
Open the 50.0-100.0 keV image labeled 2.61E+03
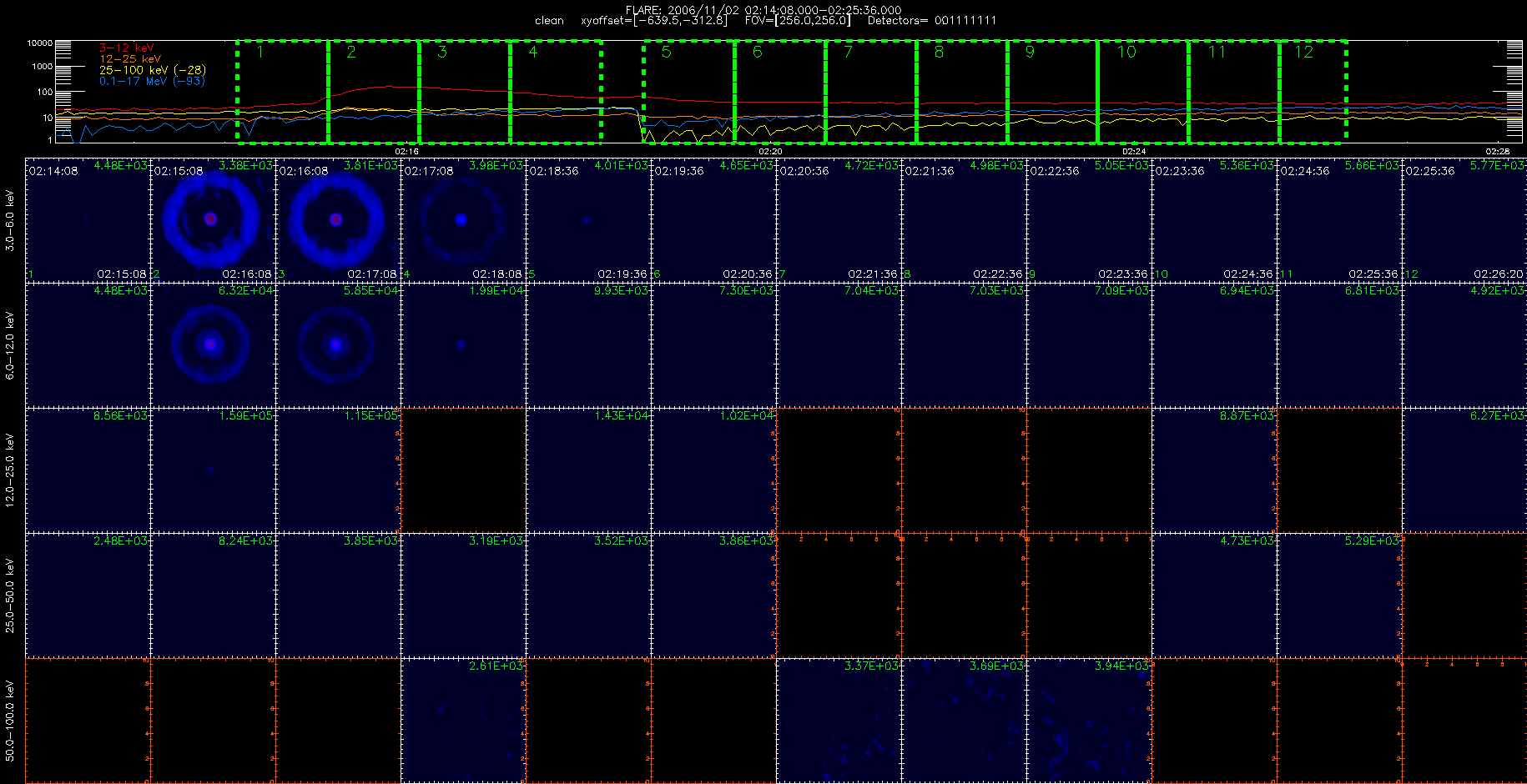coord(463,720)
